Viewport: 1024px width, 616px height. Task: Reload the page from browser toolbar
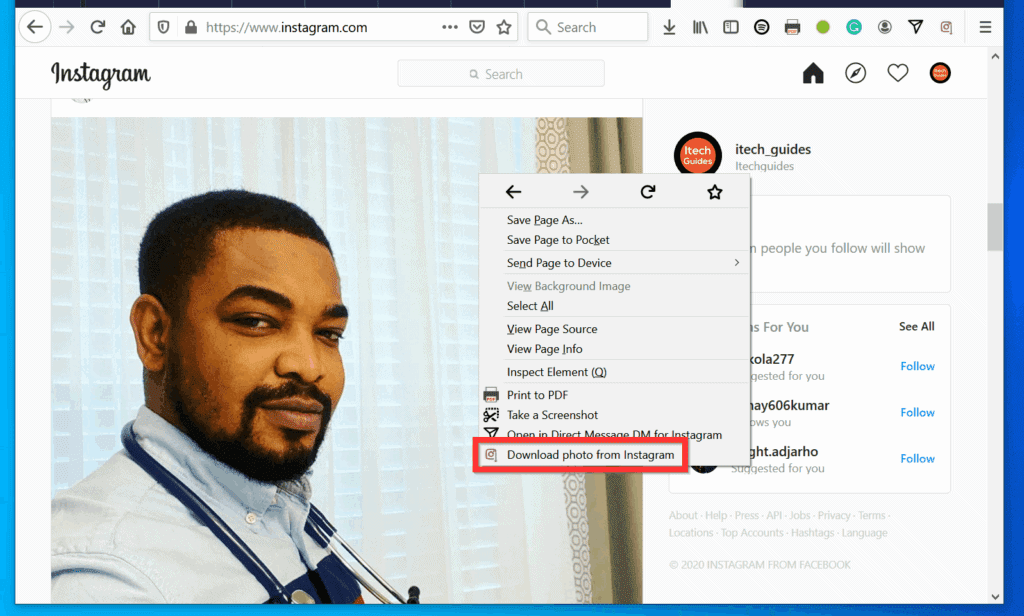(x=97, y=27)
